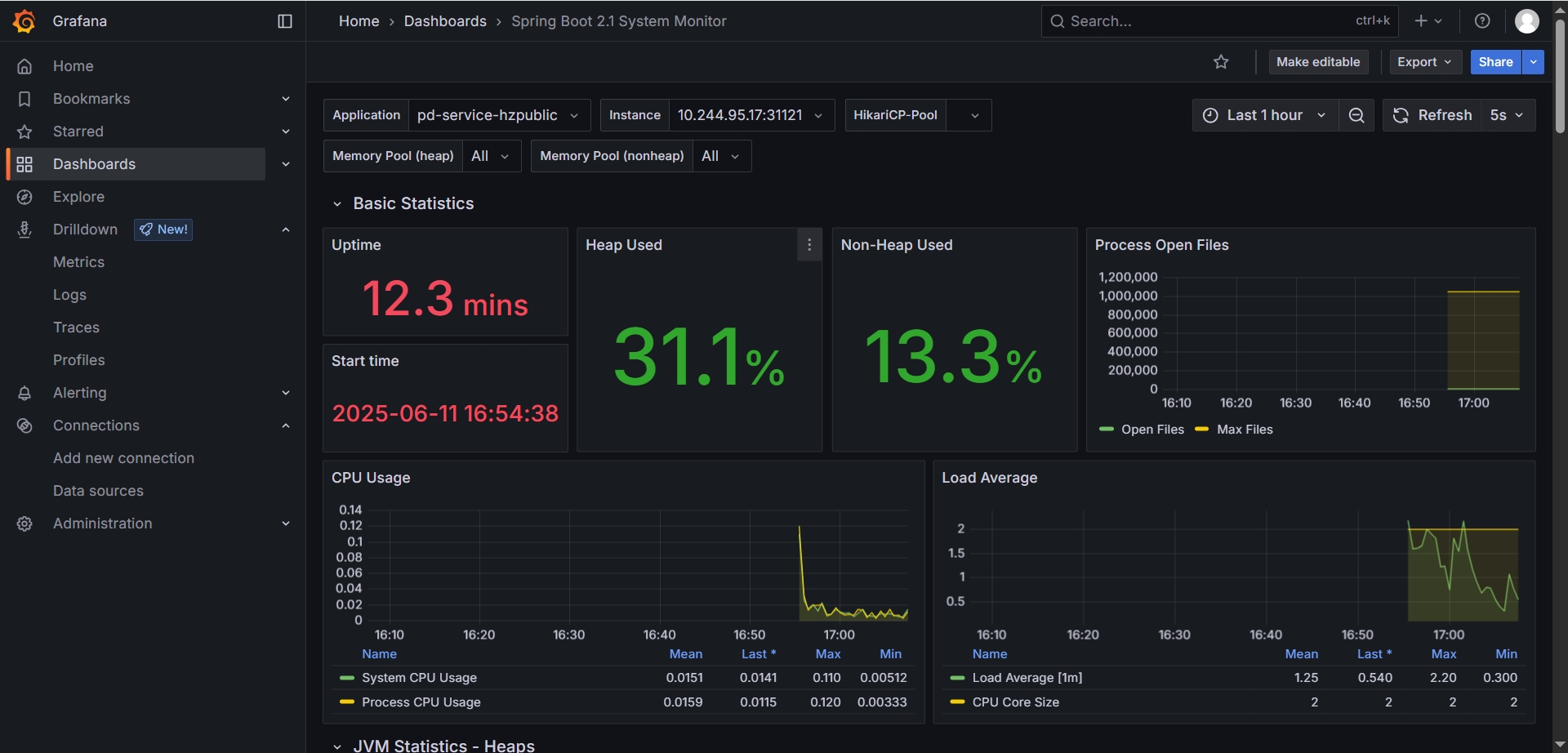The height and width of the screenshot is (753, 1568).
Task: Click the Make editable button
Action: point(1317,62)
